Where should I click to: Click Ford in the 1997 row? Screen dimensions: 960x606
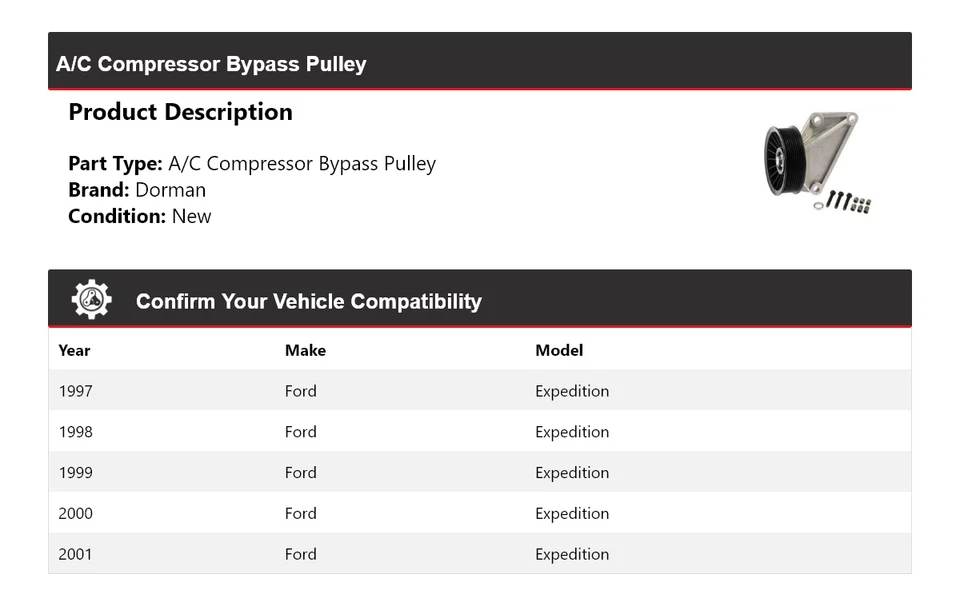(300, 391)
